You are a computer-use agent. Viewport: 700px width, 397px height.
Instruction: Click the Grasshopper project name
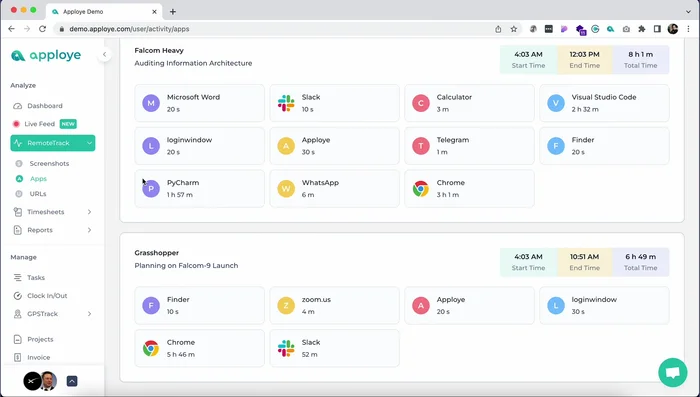157,253
